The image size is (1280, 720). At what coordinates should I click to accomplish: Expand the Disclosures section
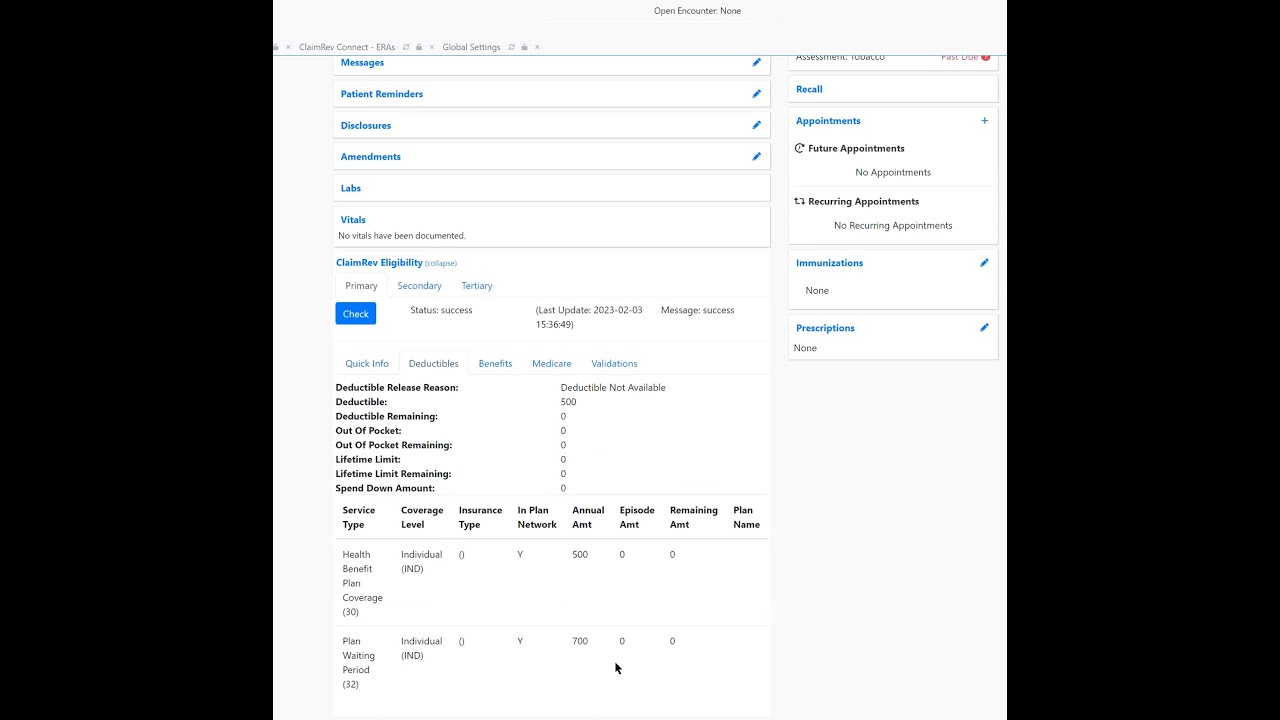(366, 125)
